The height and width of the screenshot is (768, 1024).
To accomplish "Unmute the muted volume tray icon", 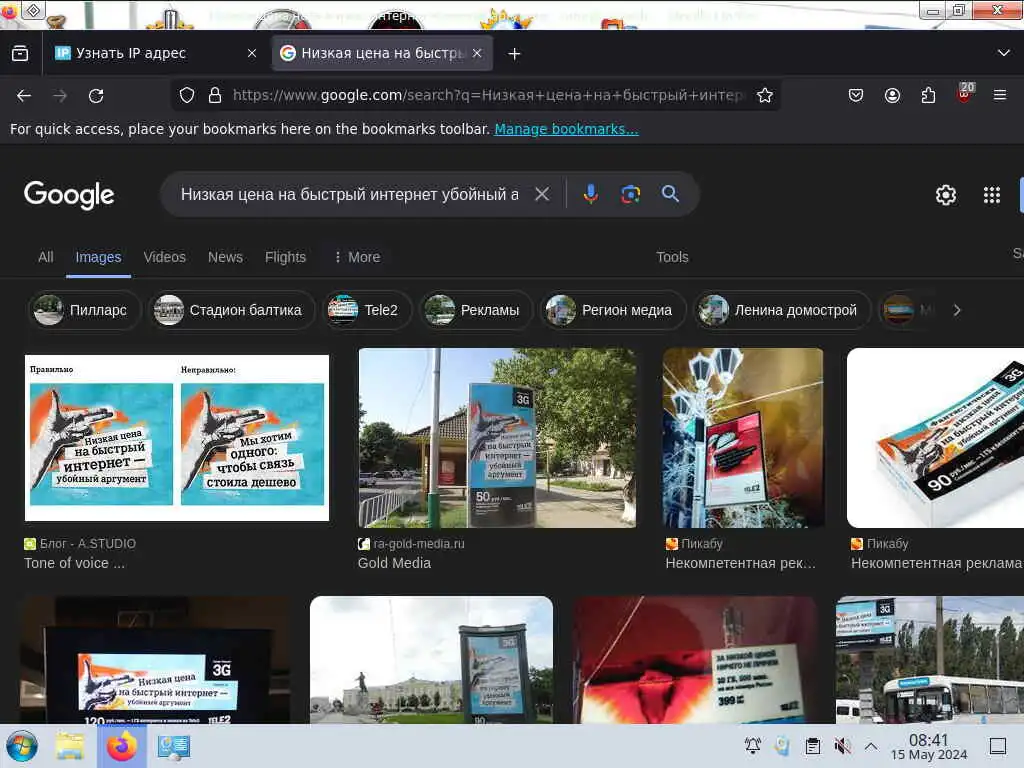I will pyautogui.click(x=842, y=746).
